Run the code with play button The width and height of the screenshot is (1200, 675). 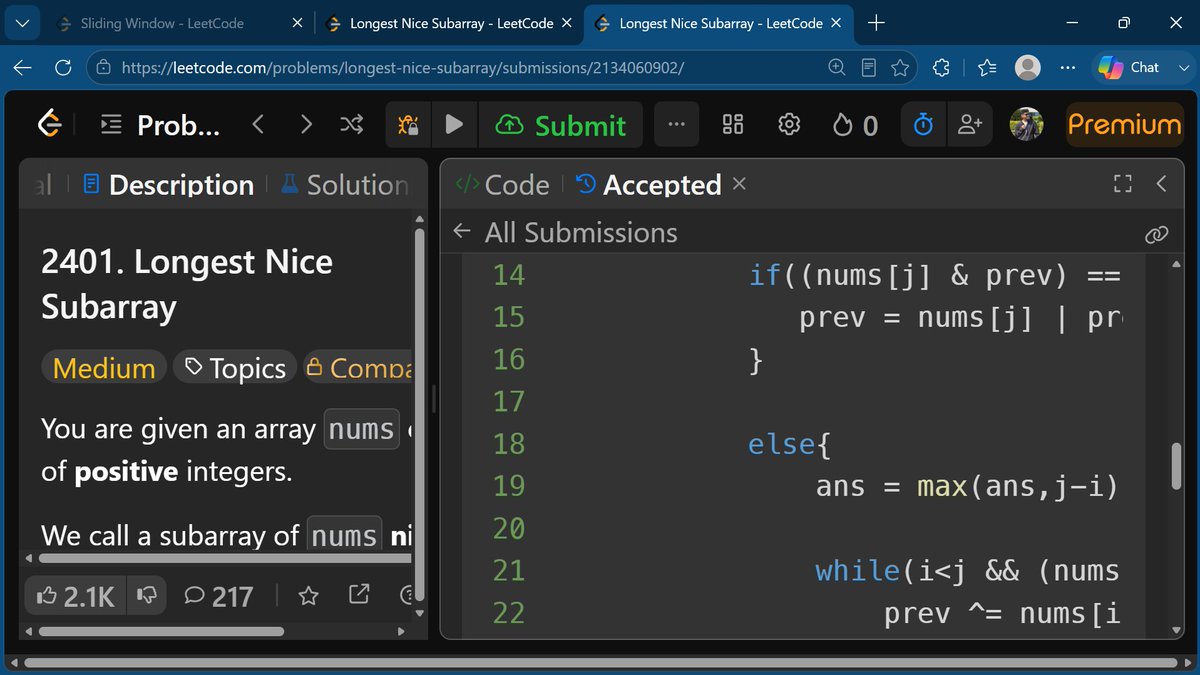click(x=454, y=125)
